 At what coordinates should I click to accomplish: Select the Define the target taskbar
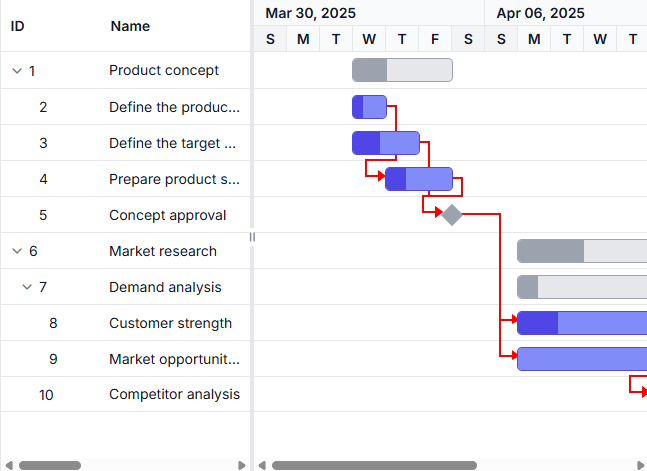point(386,143)
